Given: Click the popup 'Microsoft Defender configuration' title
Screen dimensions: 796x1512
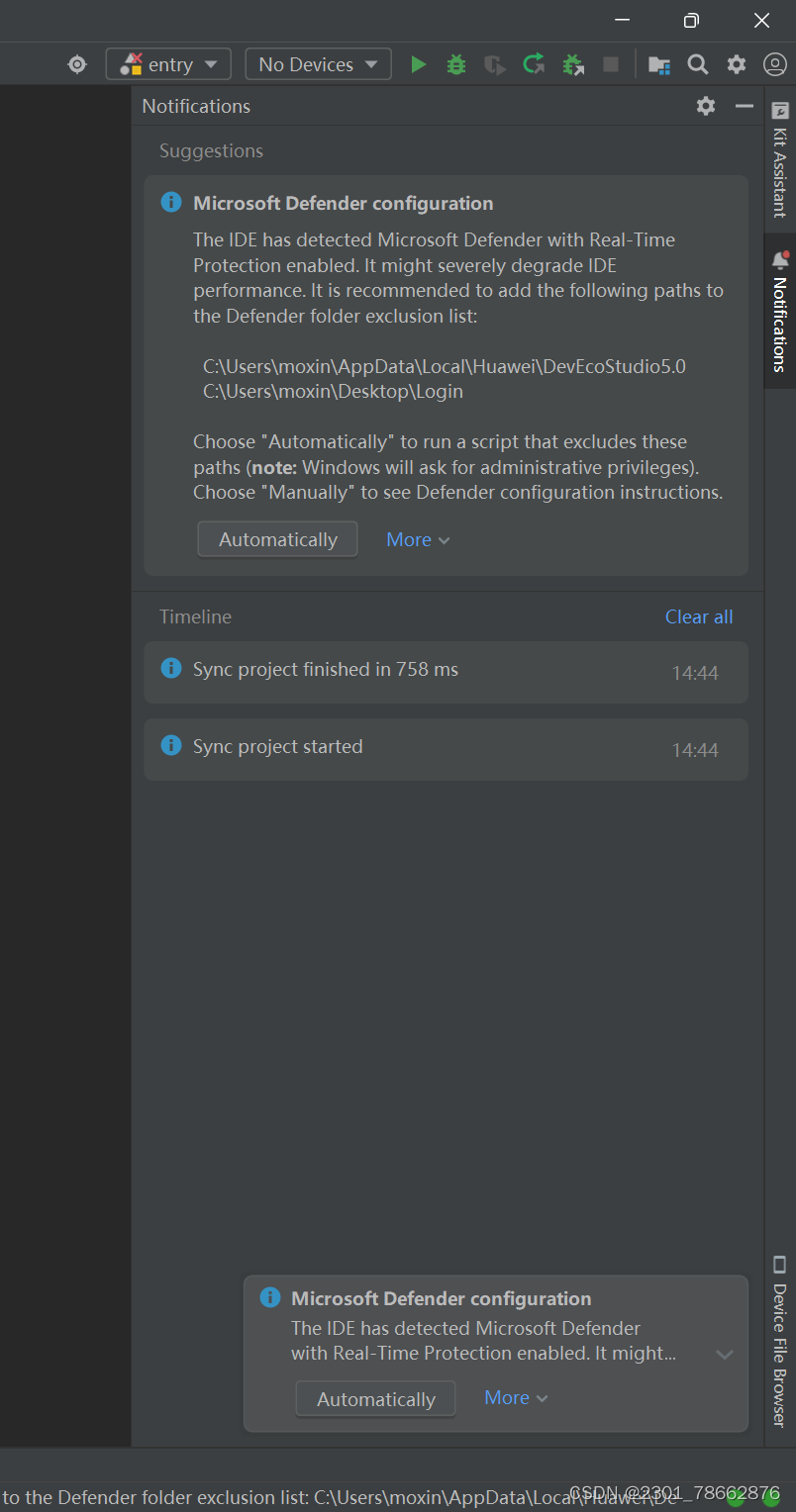Looking at the screenshot, I should tap(441, 1298).
